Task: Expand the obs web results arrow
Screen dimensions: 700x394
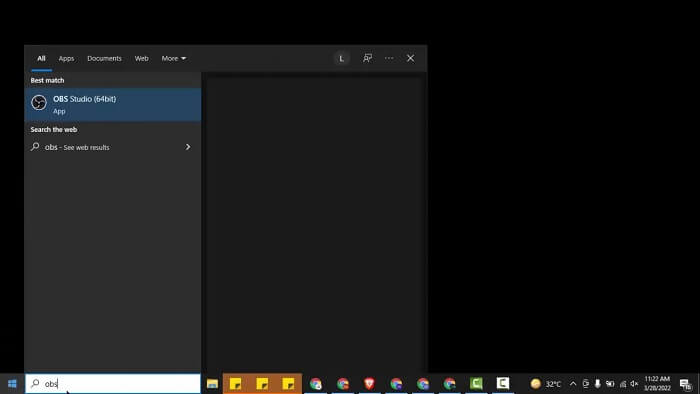Action: coord(188,147)
